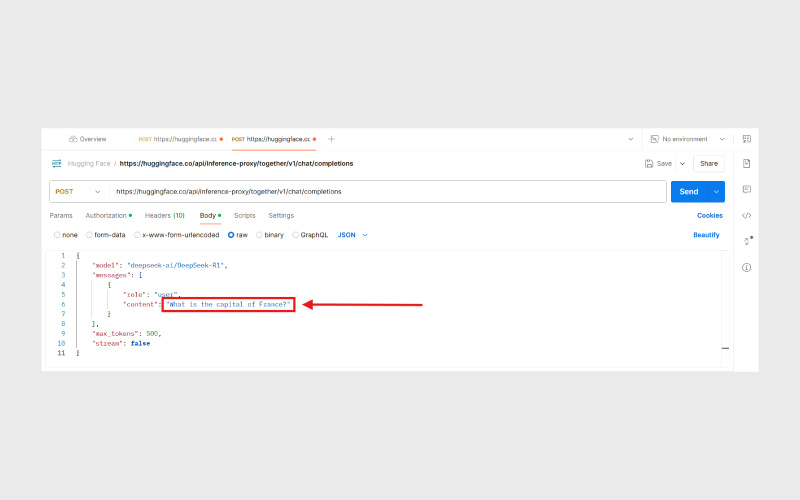The image size is (800, 500).
Task: Open the documentation icon in right sidebar
Action: (x=746, y=163)
